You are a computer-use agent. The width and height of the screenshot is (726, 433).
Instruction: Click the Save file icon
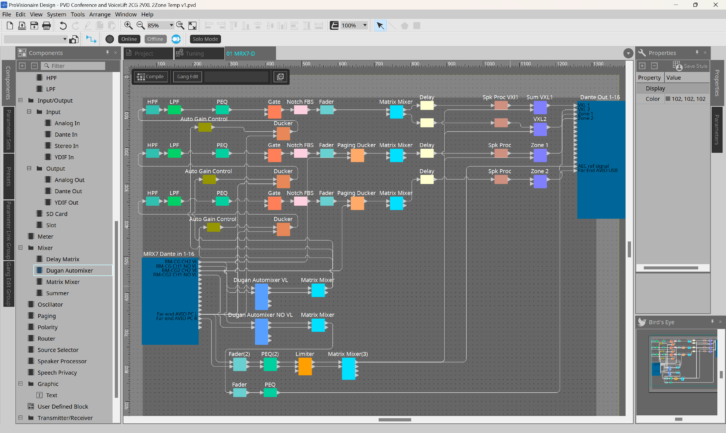(x=34, y=25)
